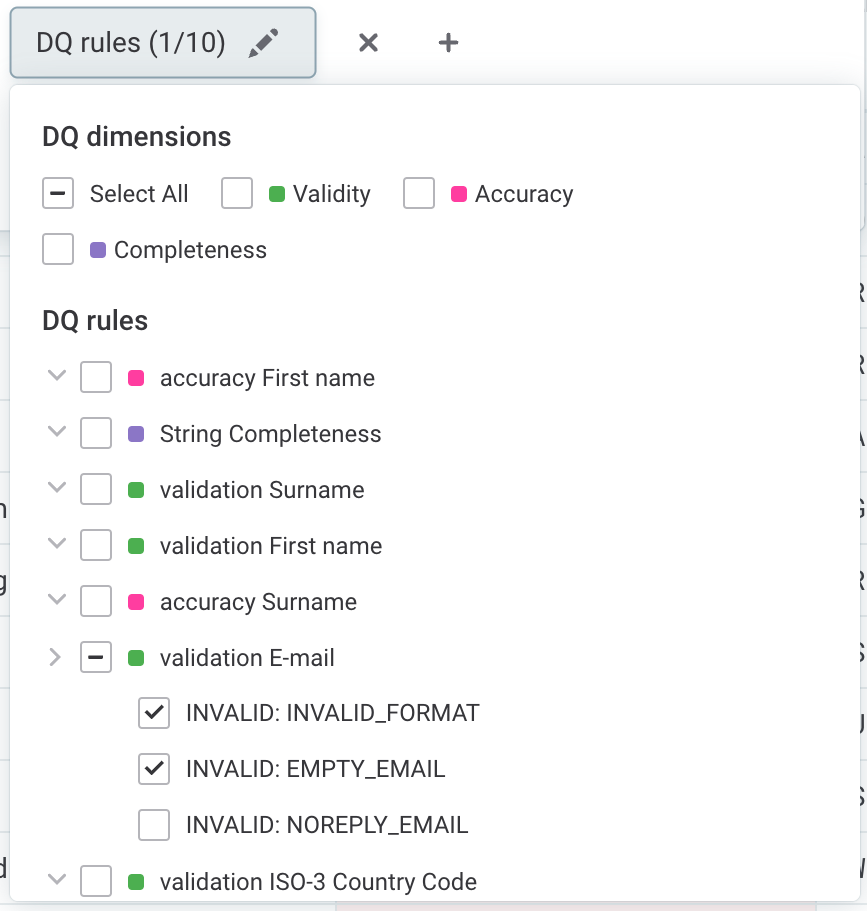Expand the accuracy First name rule
Image resolution: width=867 pixels, height=911 pixels.
click(x=57, y=377)
